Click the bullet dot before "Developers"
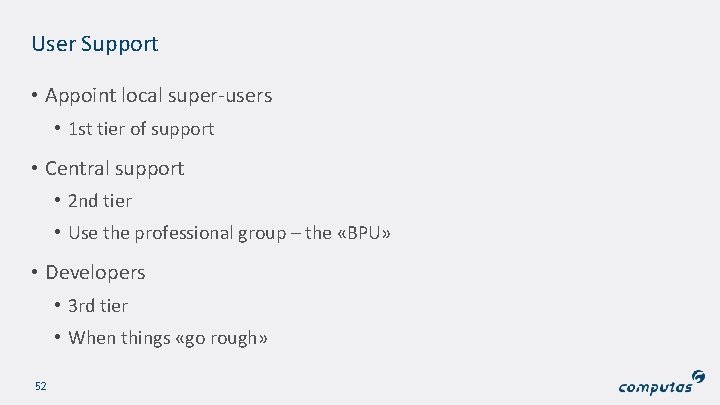The width and height of the screenshot is (720, 405). pos(34,273)
